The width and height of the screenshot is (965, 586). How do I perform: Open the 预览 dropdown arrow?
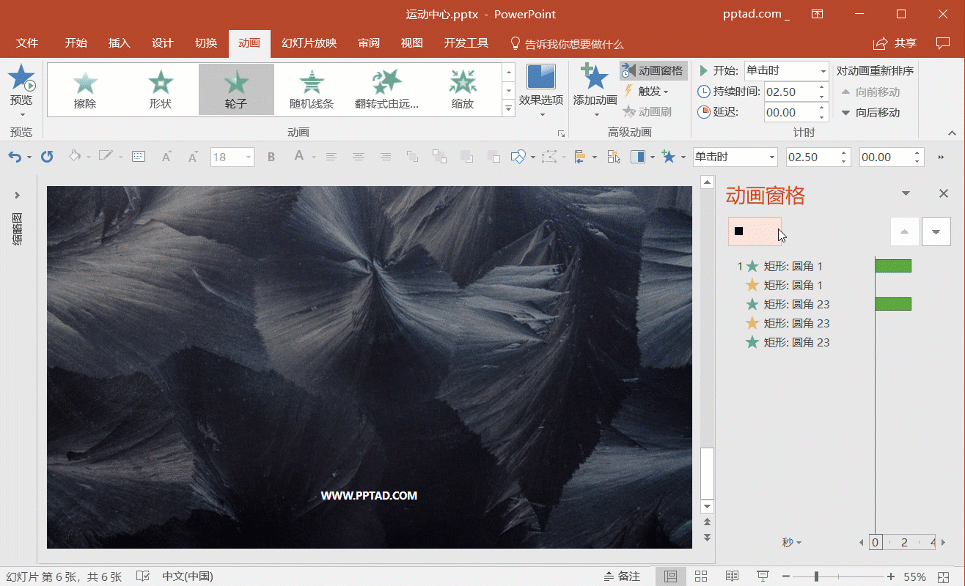[22, 114]
